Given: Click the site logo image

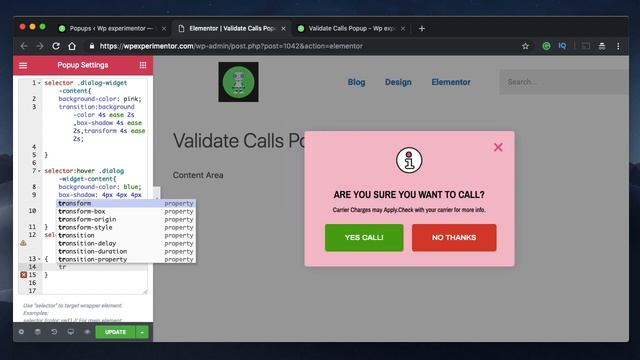Looking at the screenshot, I should coord(238,82).
